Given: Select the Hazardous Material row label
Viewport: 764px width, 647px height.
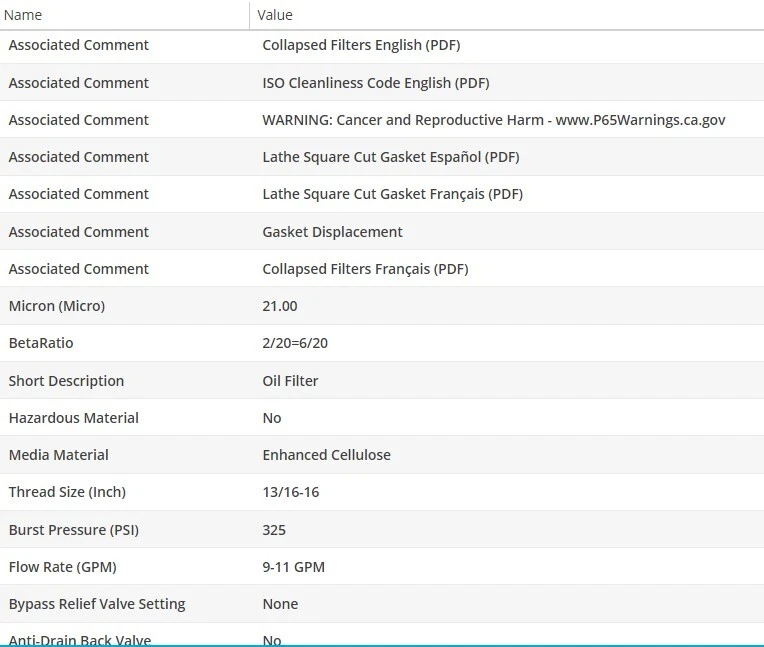Looking at the screenshot, I should 73,418.
